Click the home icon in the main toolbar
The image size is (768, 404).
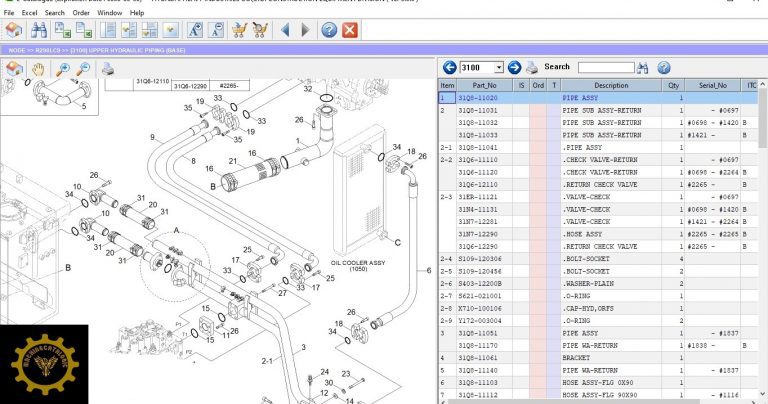point(15,30)
